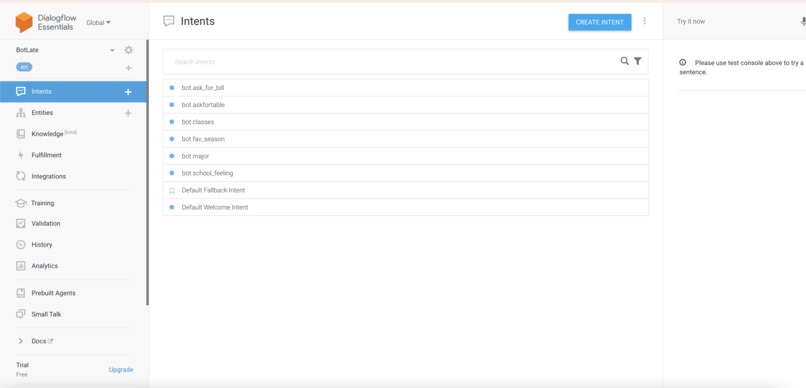Click the History clock icon
The height and width of the screenshot is (388, 806).
click(x=21, y=245)
